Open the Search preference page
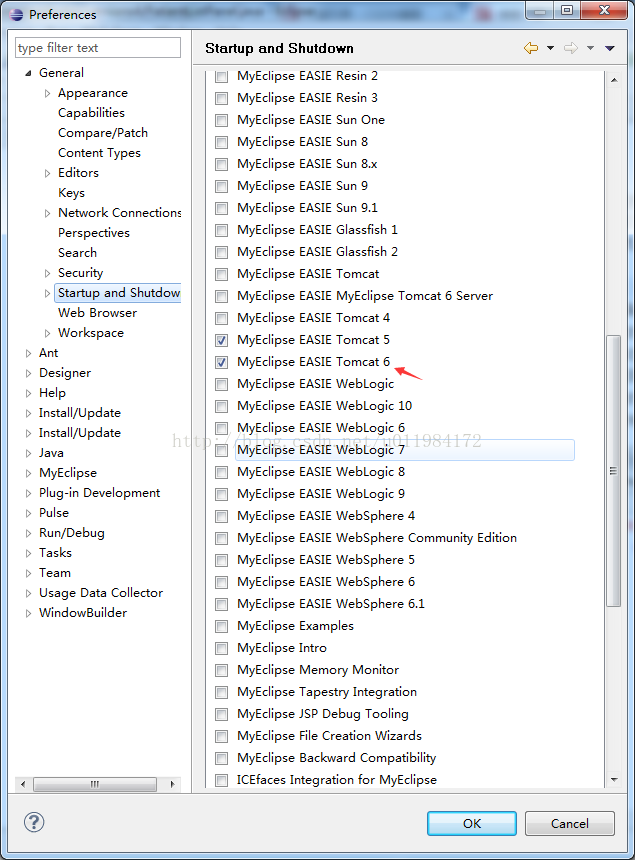 point(77,253)
